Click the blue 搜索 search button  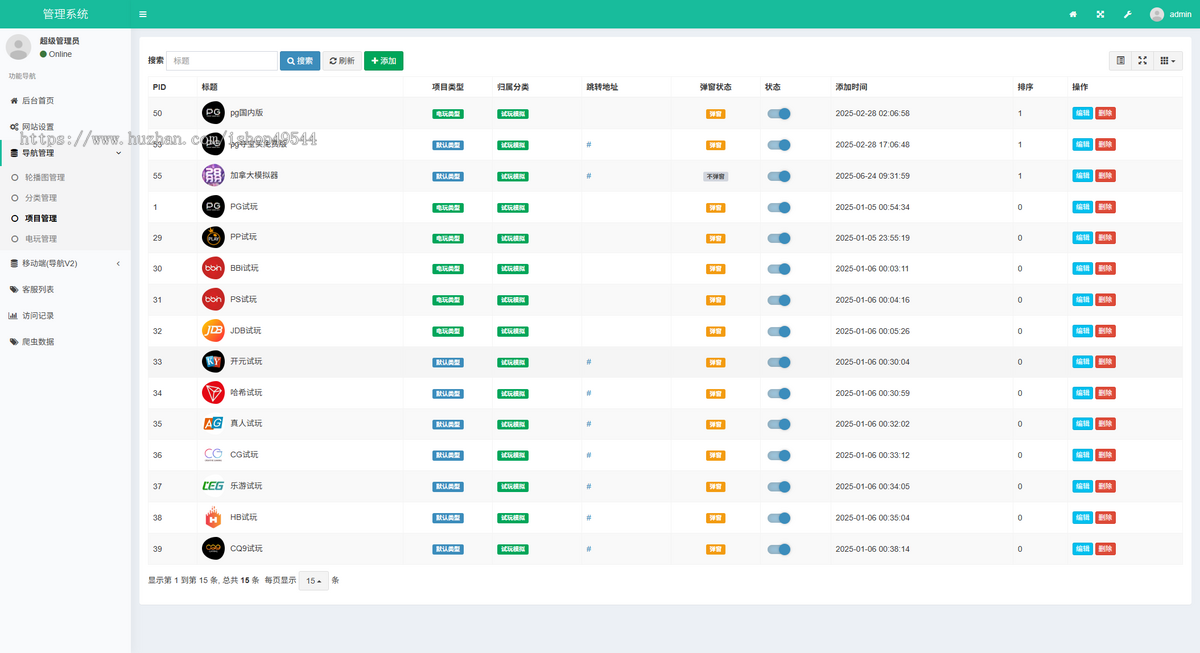click(x=300, y=61)
